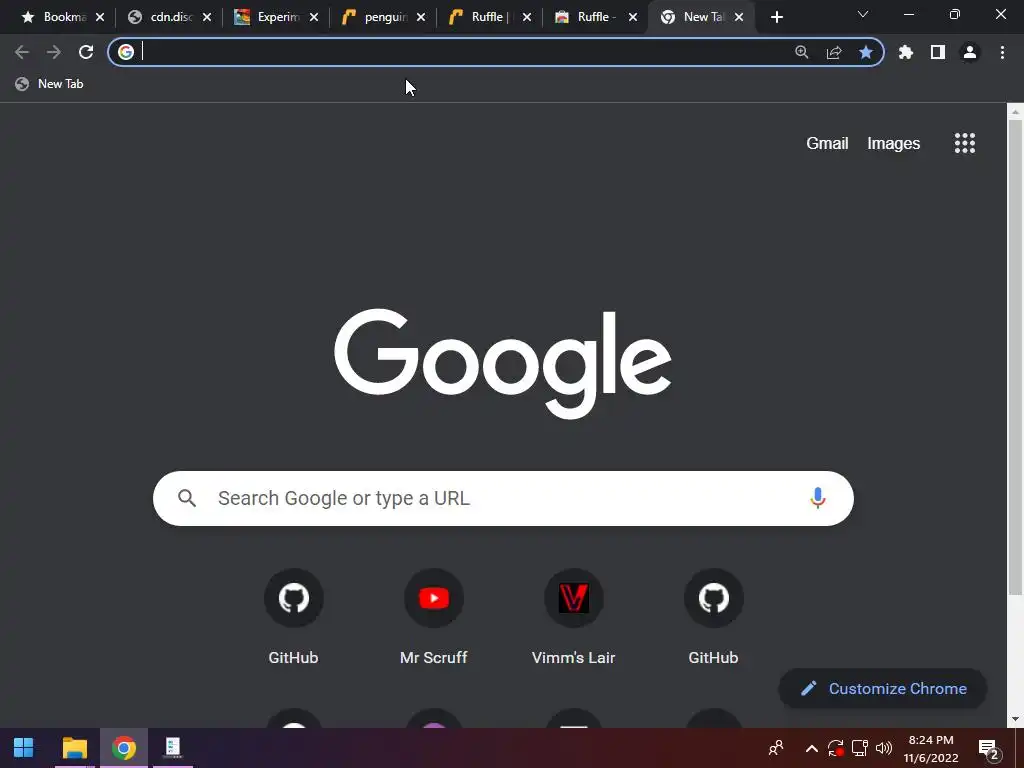Close the active New Tab tab
Viewport: 1024px width, 768px height.
click(739, 17)
